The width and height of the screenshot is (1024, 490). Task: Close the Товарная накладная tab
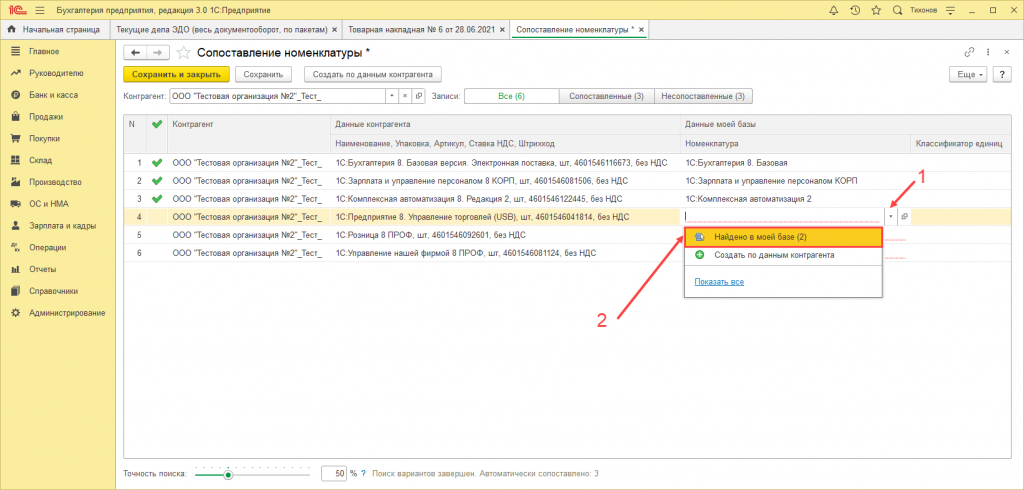[502, 30]
